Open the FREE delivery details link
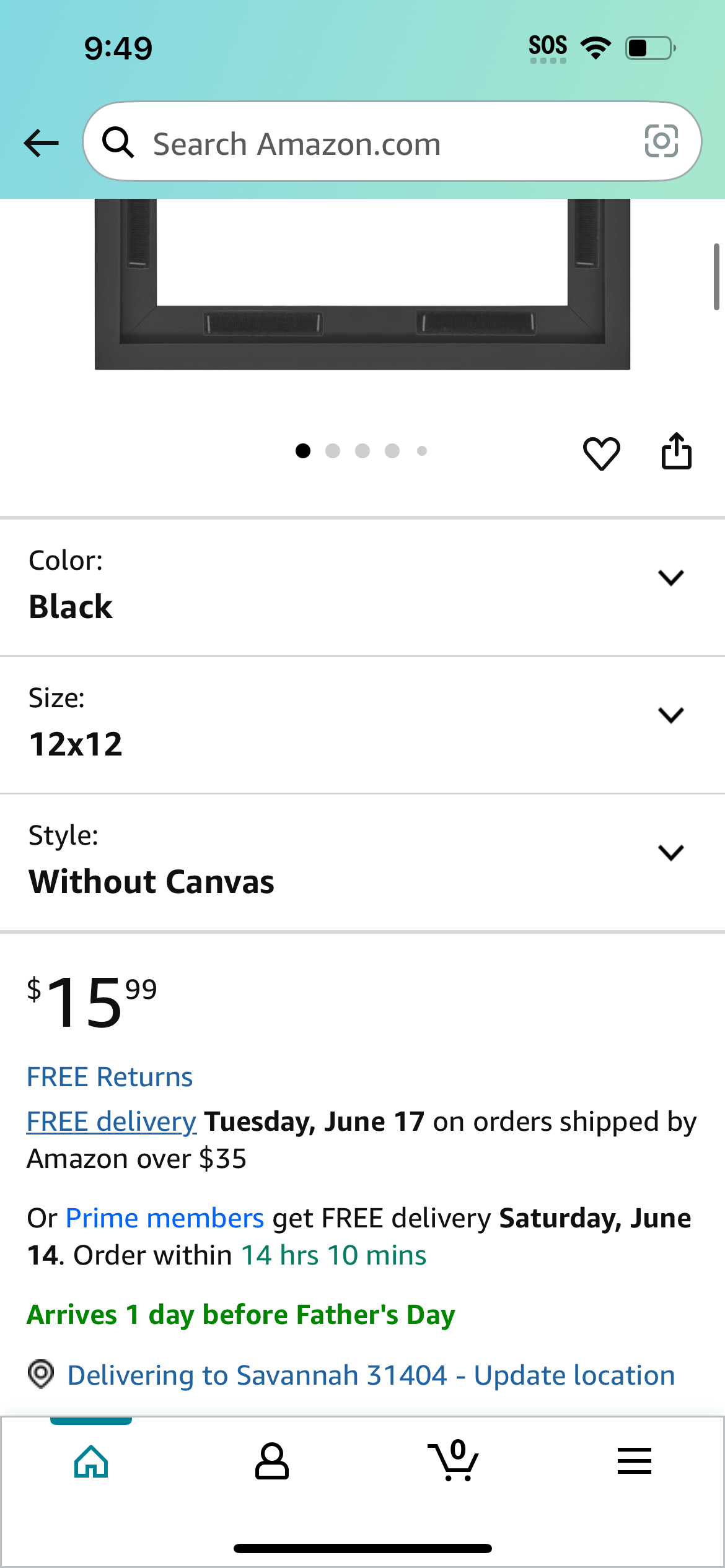This screenshot has height=1568, width=725. point(112,1122)
